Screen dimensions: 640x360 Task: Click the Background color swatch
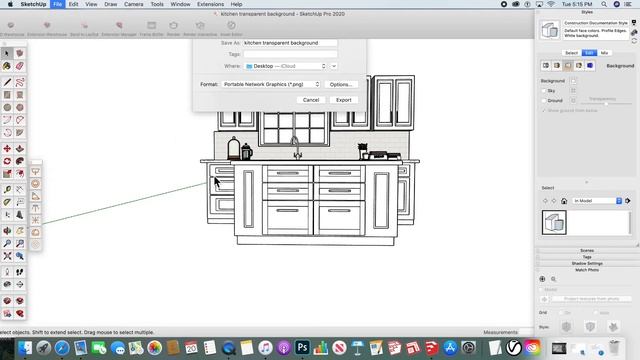(x=573, y=81)
